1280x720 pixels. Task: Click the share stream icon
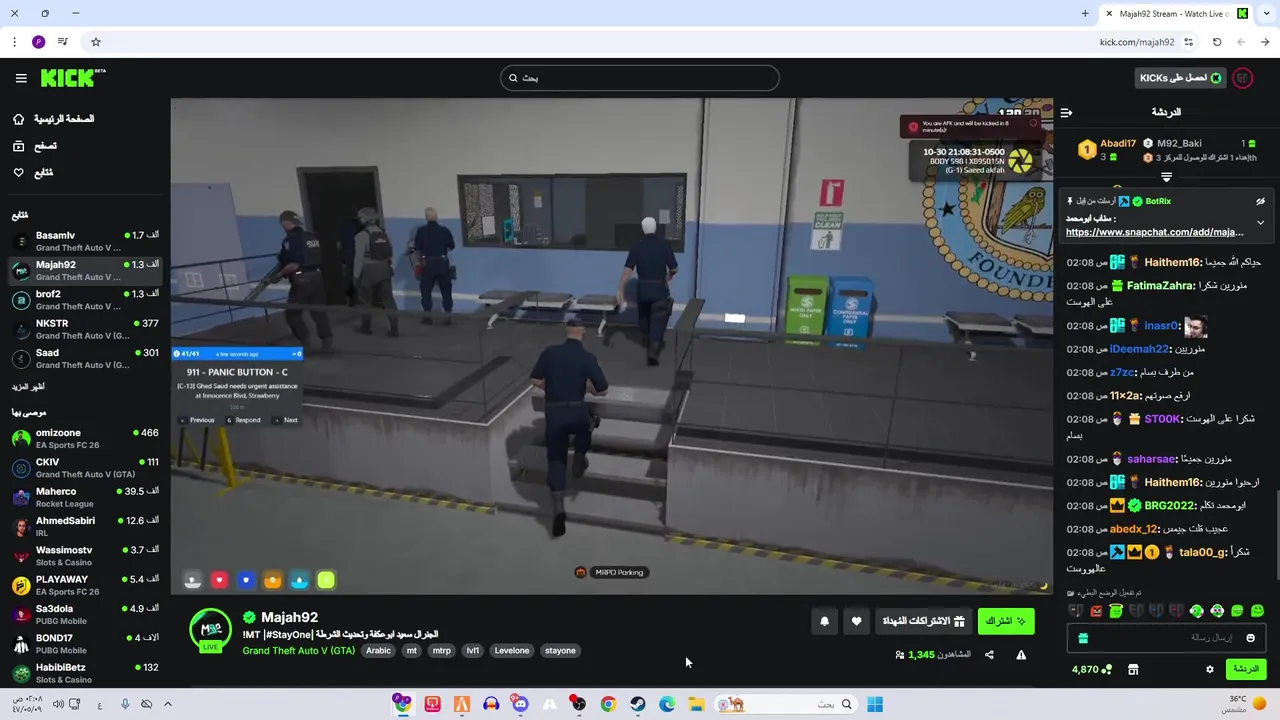coord(989,655)
